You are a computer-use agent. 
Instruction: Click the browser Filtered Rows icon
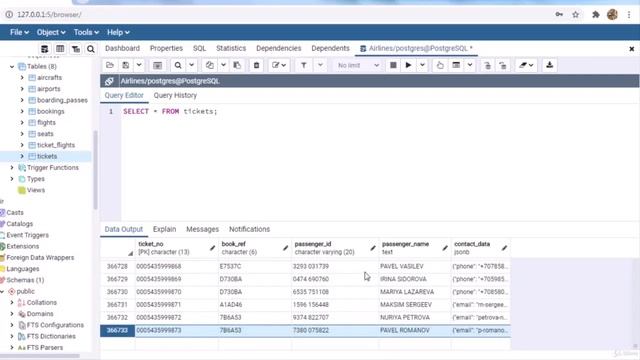point(76,49)
